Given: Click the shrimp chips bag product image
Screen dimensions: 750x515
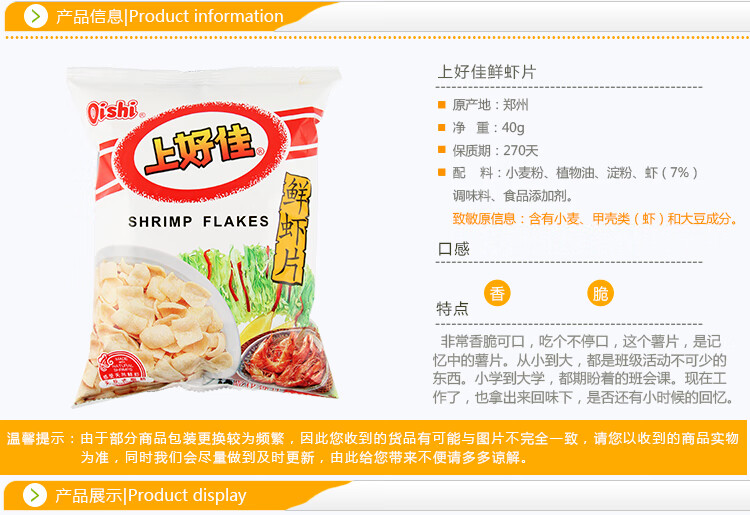Looking at the screenshot, I should tap(204, 237).
